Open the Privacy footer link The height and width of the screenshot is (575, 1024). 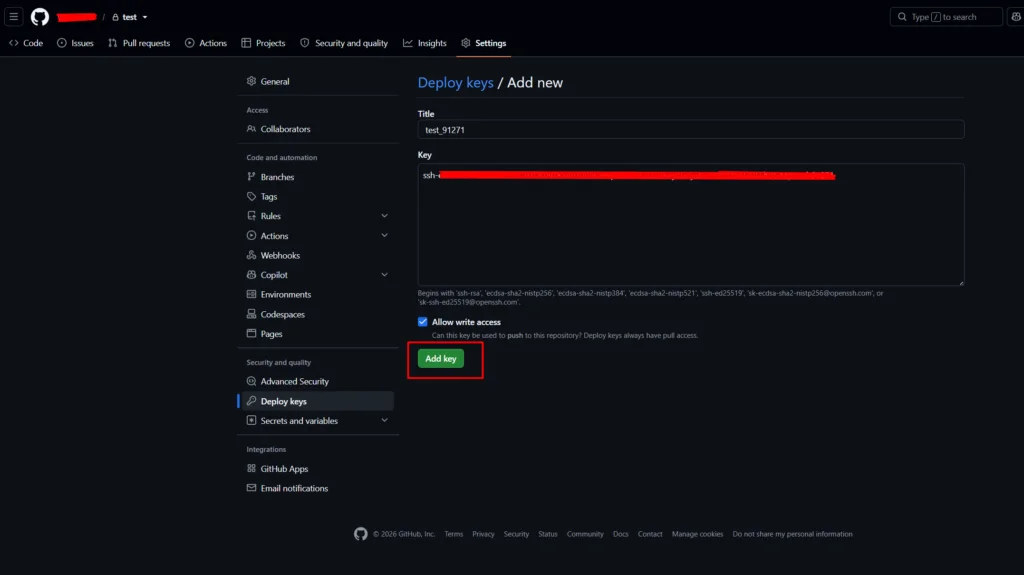tap(483, 534)
